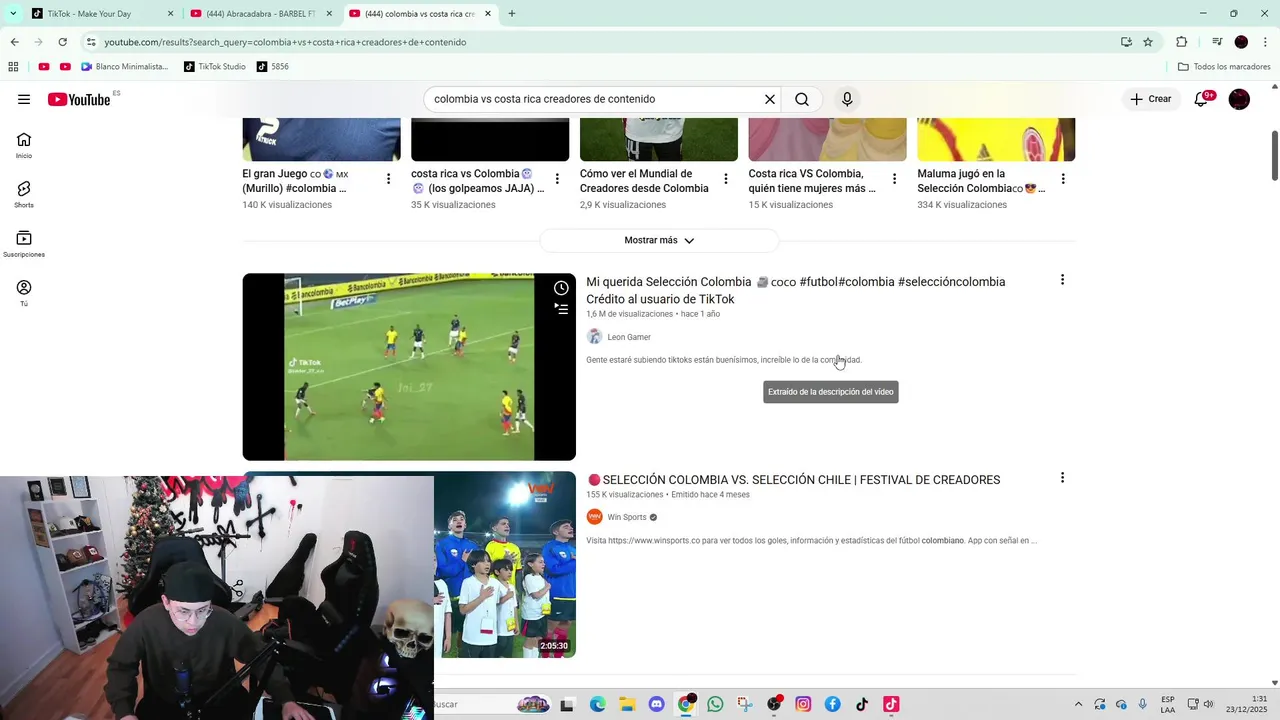
Task: Open options for Selección Colombia vs Chile video
Action: [1062, 478]
